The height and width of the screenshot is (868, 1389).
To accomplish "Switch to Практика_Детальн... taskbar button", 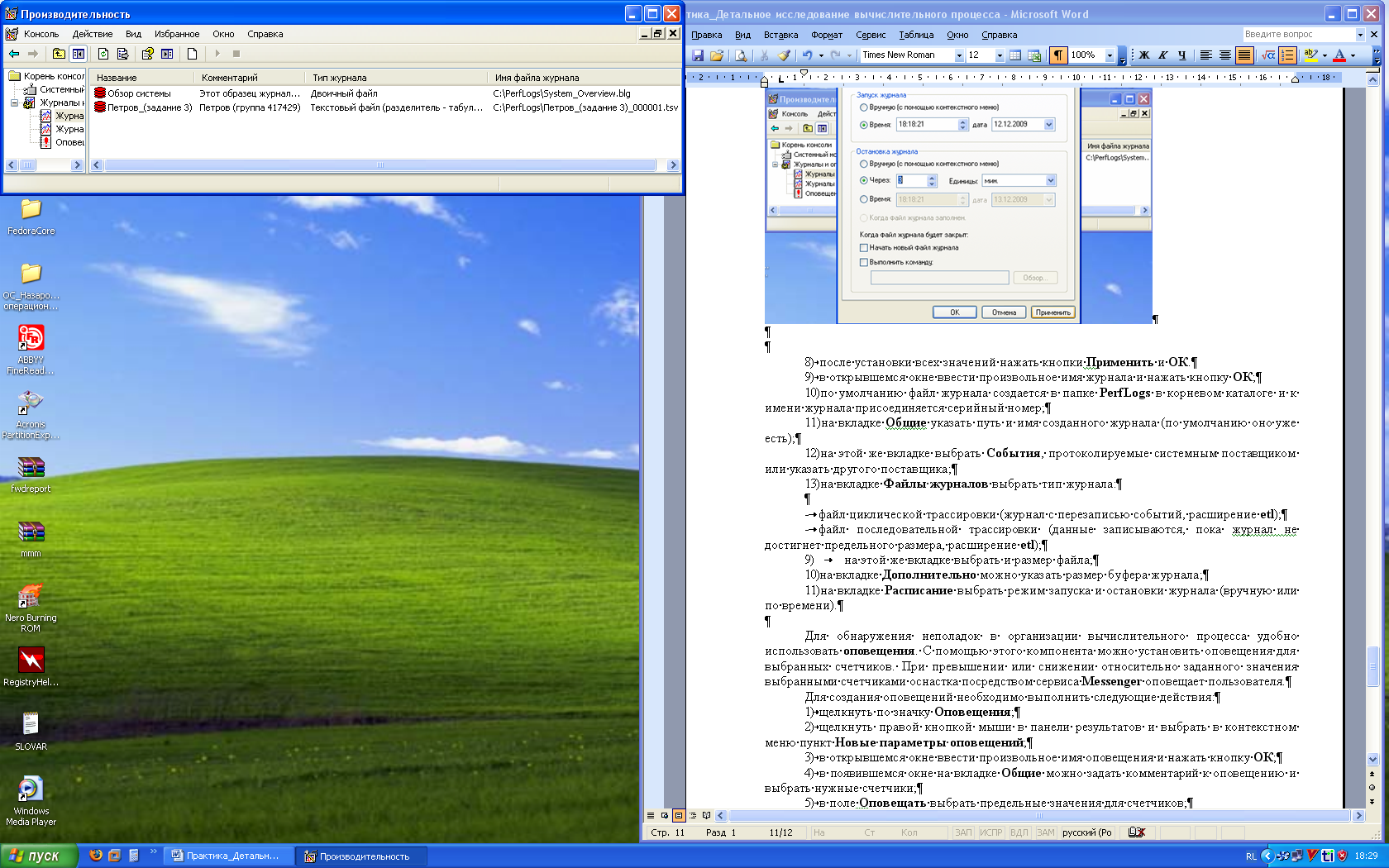I will click(x=227, y=856).
